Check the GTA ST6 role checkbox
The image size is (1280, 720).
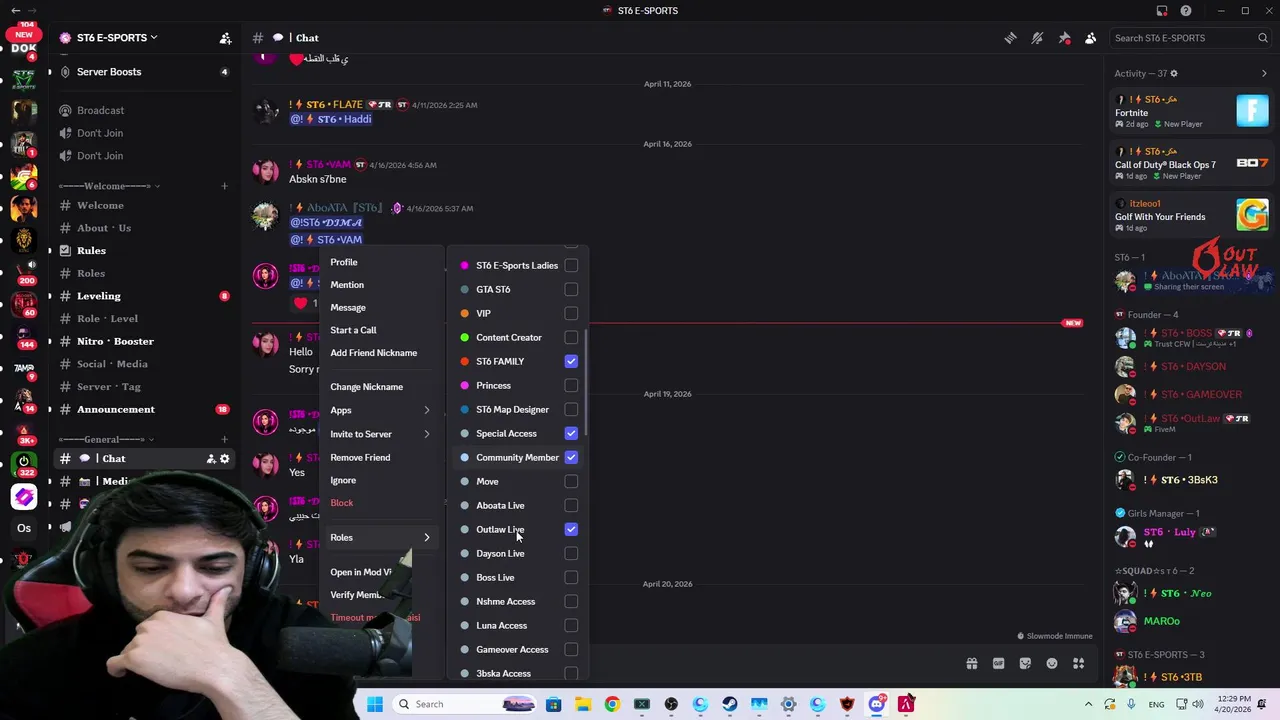(571, 289)
